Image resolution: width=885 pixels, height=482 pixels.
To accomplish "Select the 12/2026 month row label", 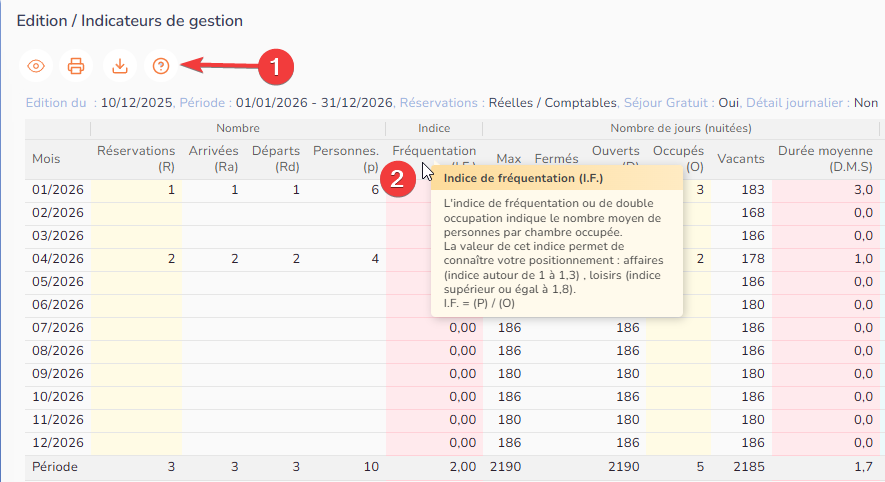I will 58,443.
